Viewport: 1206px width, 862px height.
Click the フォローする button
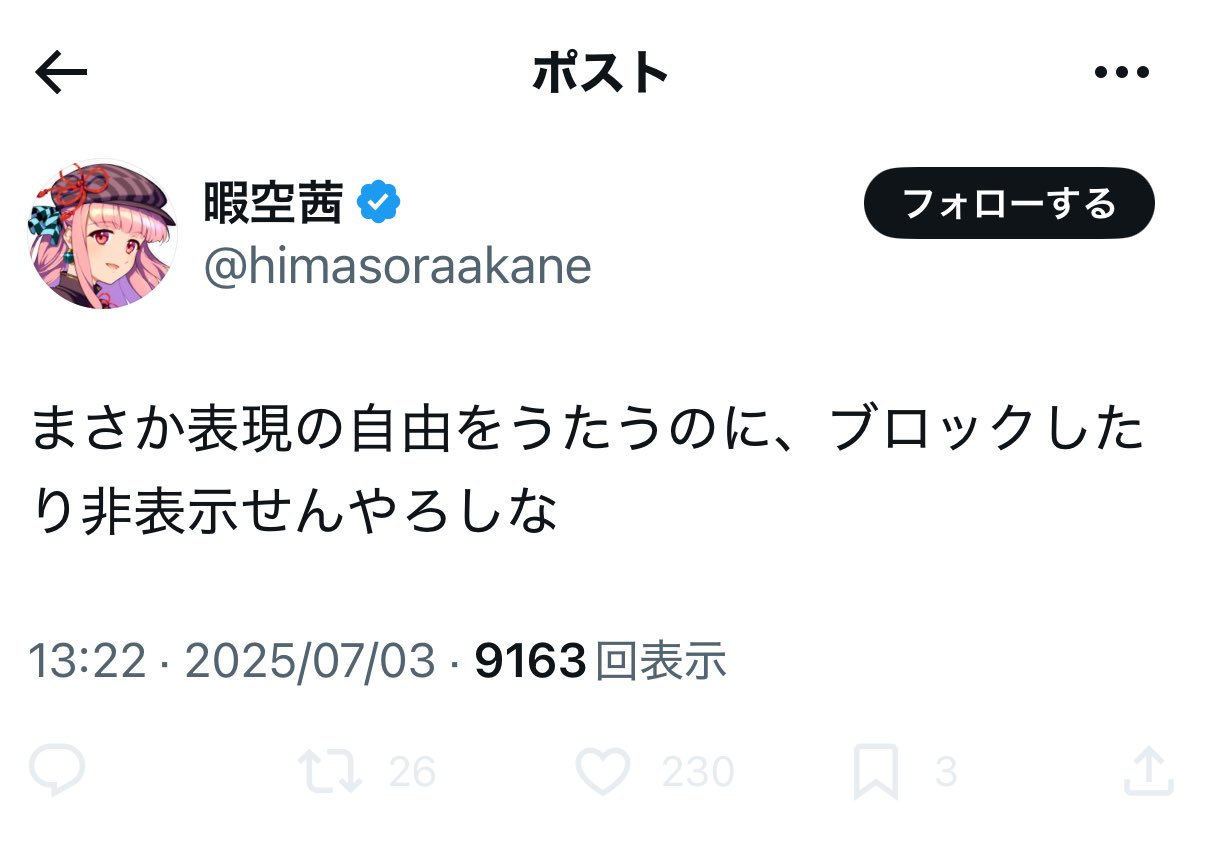coord(1009,203)
